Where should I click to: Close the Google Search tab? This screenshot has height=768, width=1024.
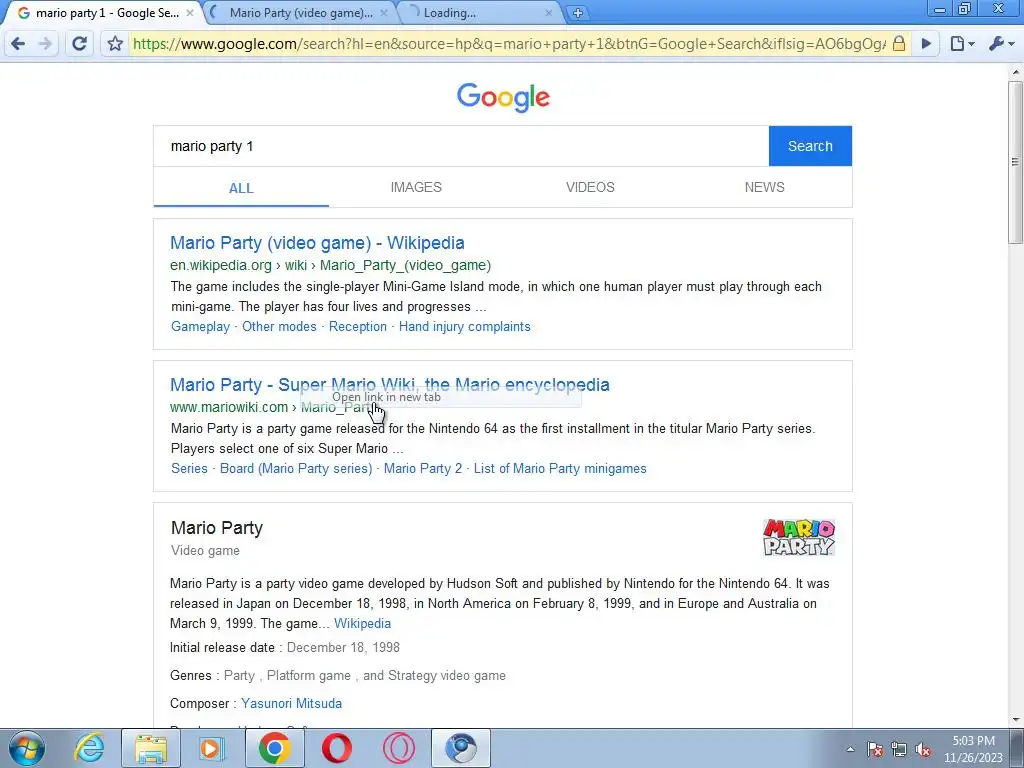coord(190,12)
